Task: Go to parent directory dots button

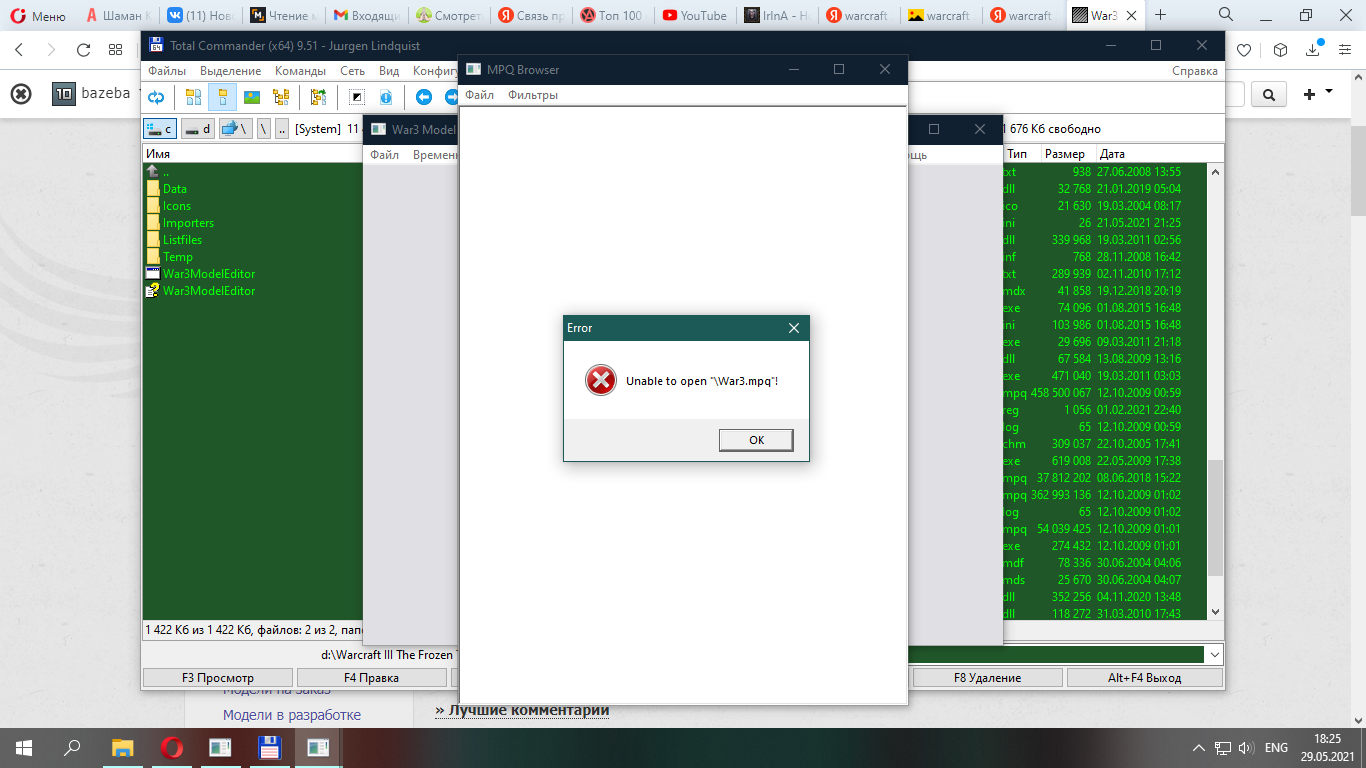Action: click(x=283, y=128)
